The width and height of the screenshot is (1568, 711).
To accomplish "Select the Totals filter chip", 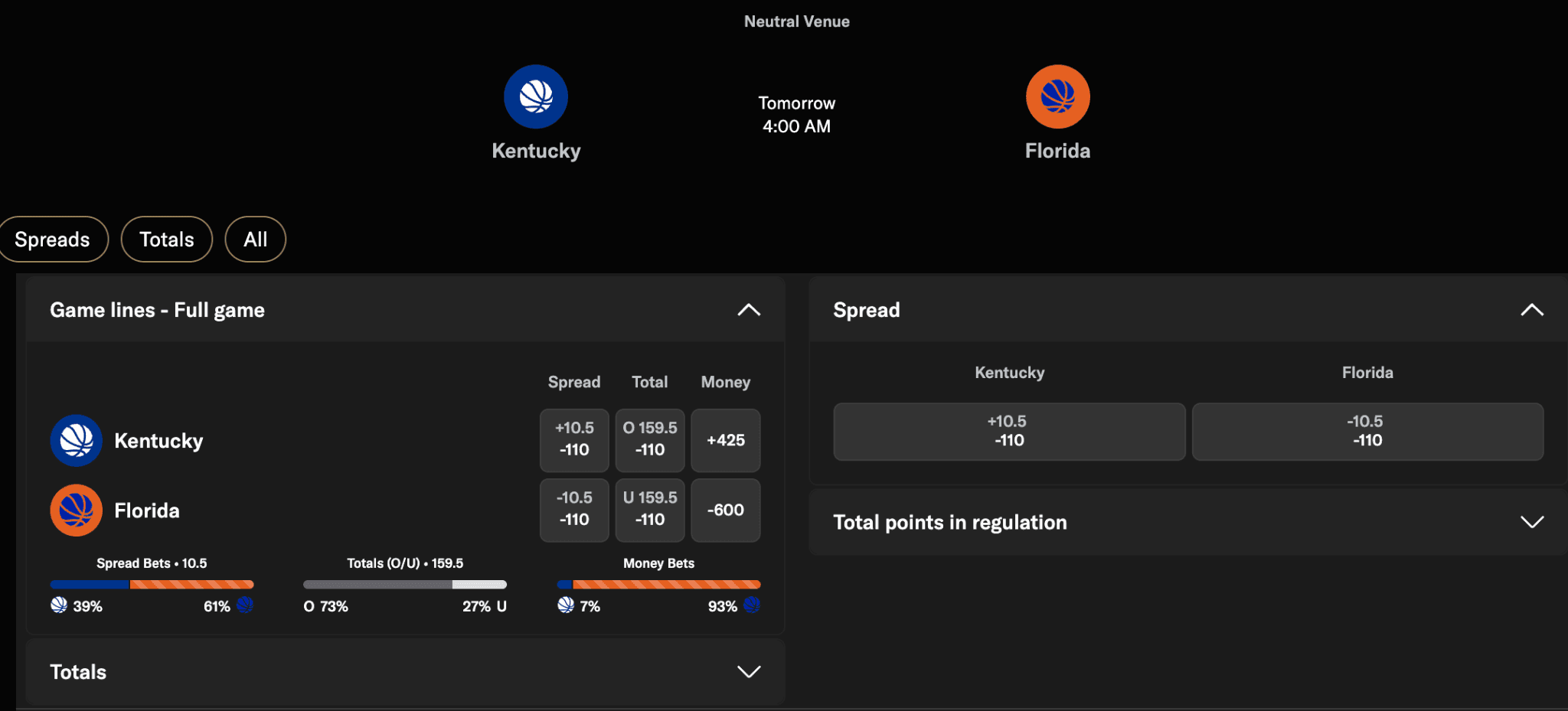I will [x=166, y=239].
